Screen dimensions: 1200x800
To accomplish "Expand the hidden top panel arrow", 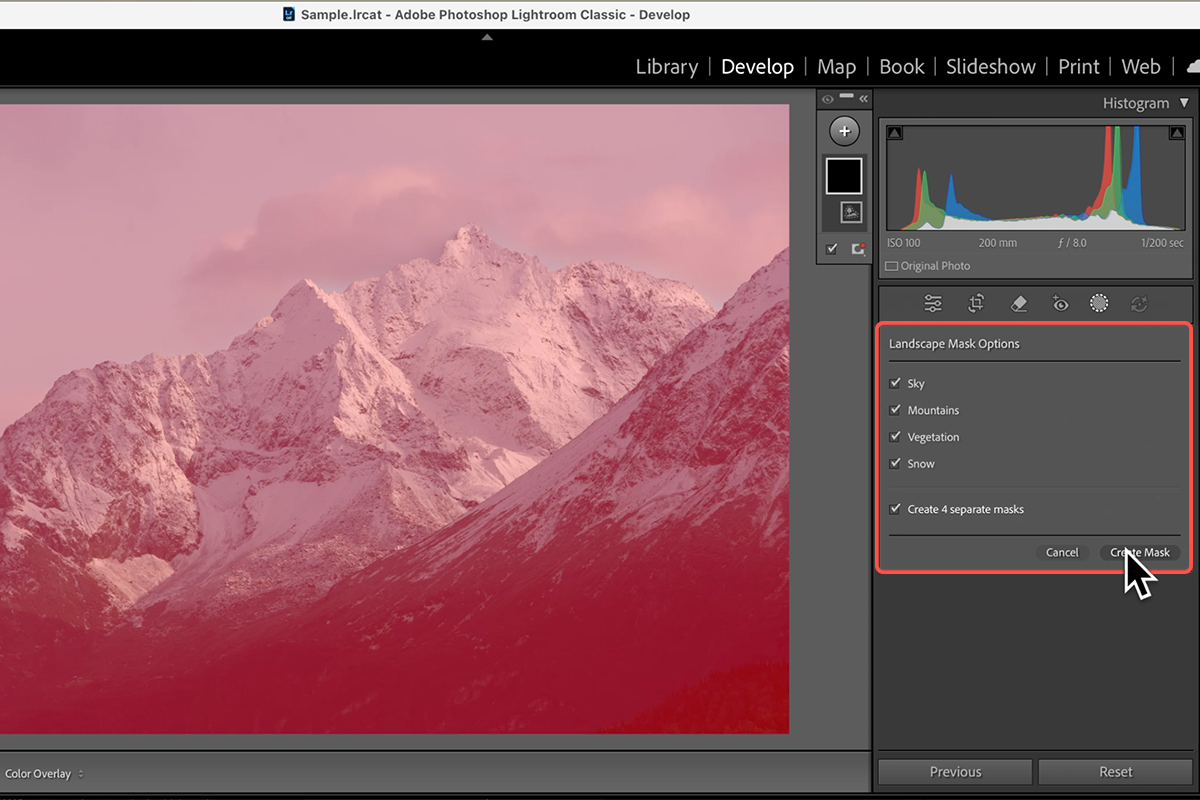I will [x=487, y=37].
